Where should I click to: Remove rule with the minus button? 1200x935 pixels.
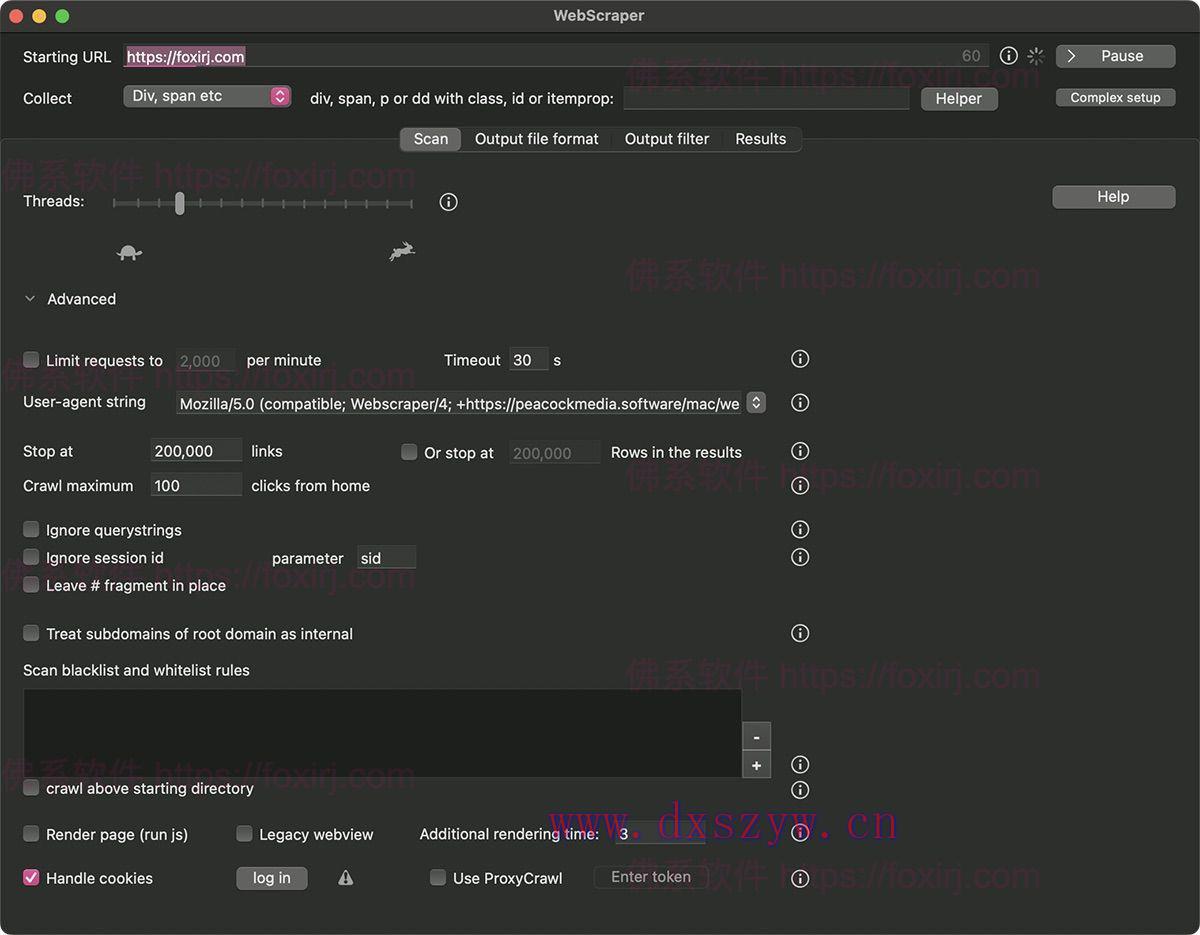point(756,737)
